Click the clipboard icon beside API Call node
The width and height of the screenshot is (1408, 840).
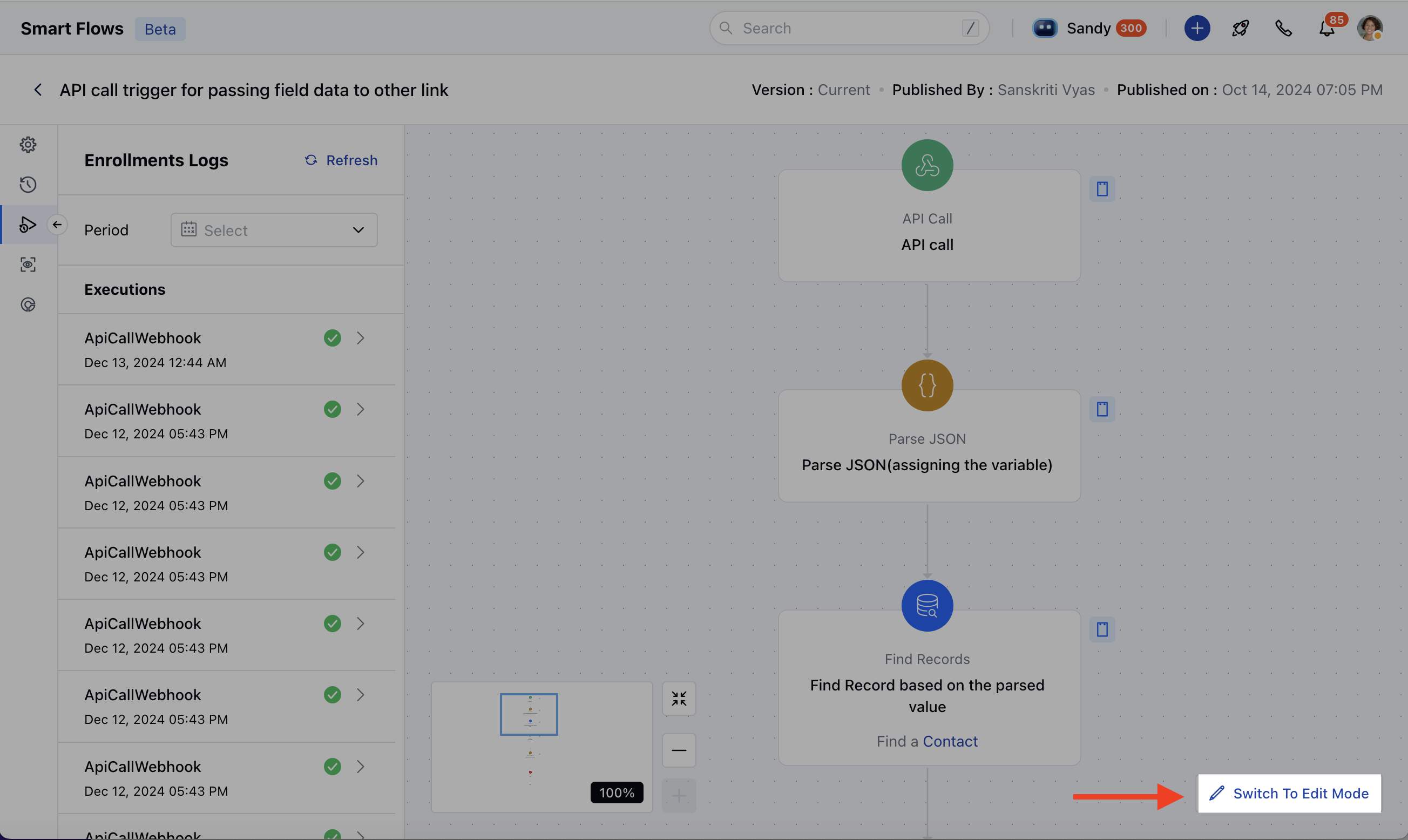tap(1102, 189)
